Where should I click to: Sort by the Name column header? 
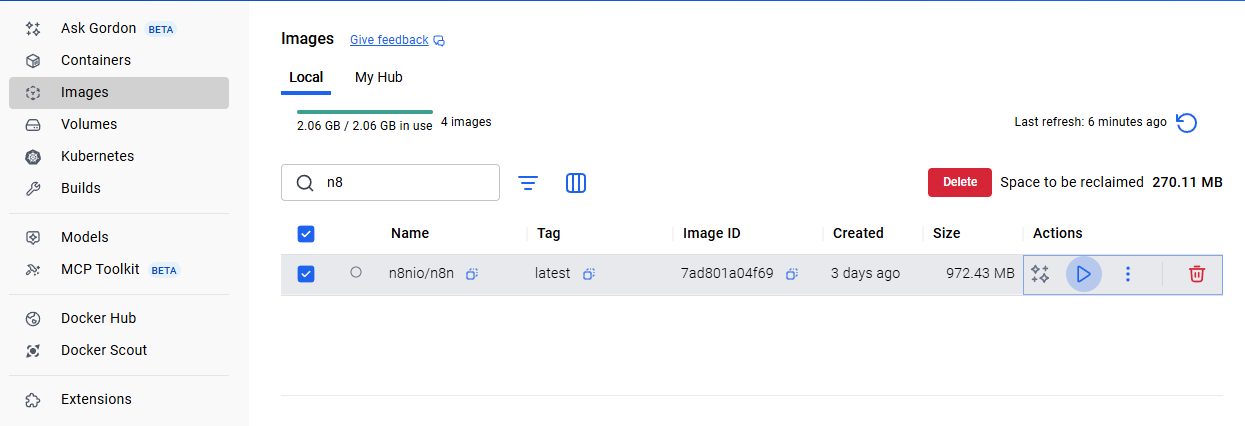pos(410,233)
